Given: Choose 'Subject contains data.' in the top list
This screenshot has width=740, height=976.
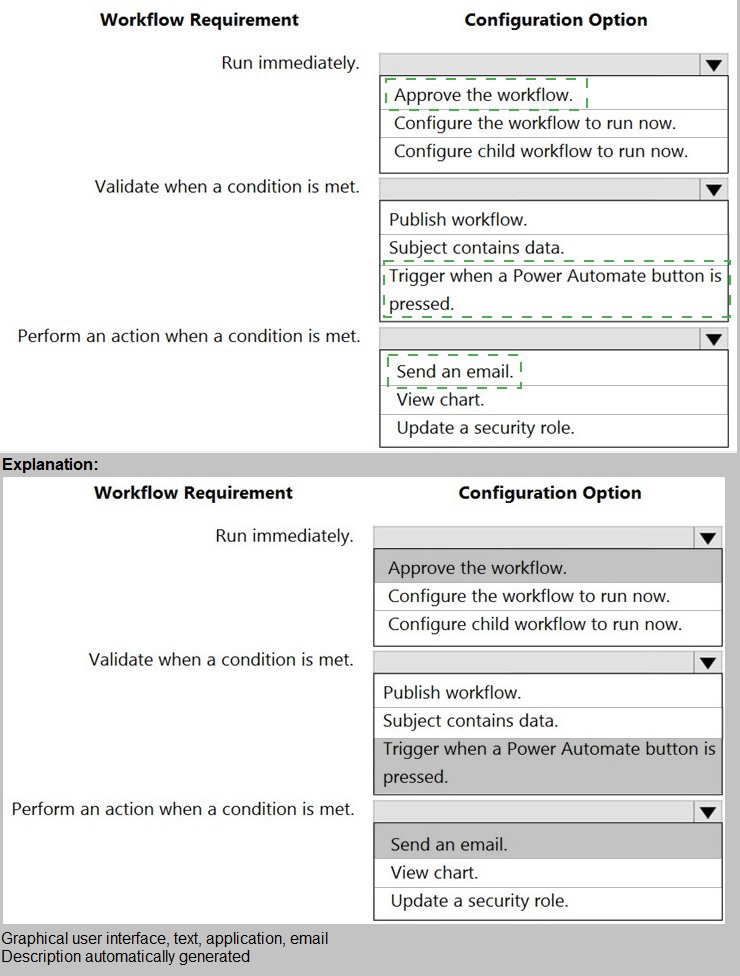Looking at the screenshot, I should 476,248.
